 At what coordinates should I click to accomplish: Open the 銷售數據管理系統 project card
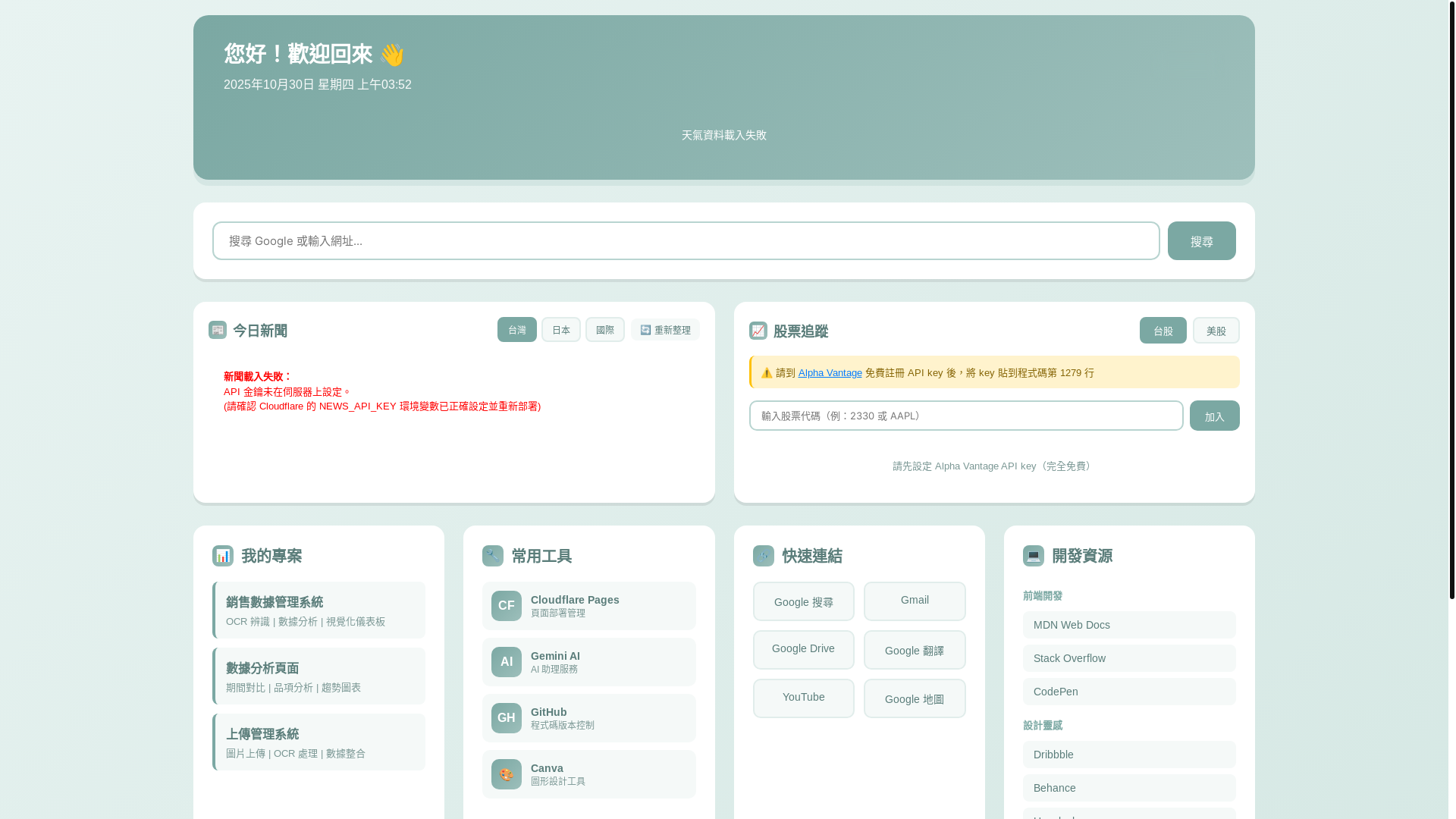click(318, 610)
